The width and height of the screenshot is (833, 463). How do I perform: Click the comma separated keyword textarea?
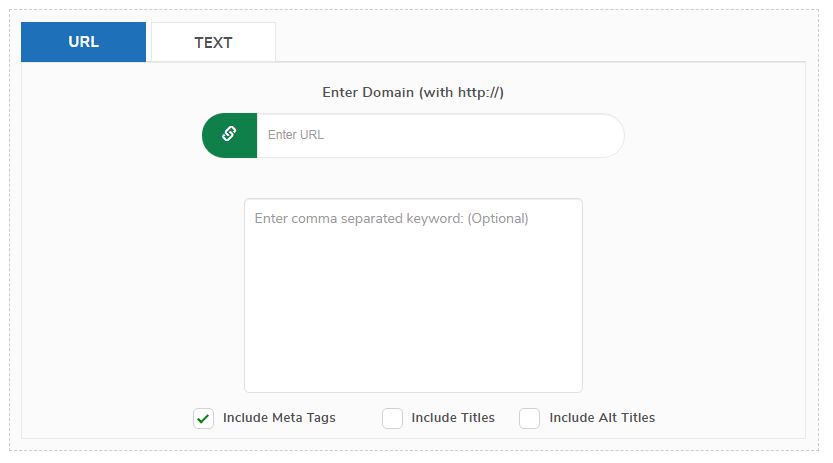tap(413, 296)
